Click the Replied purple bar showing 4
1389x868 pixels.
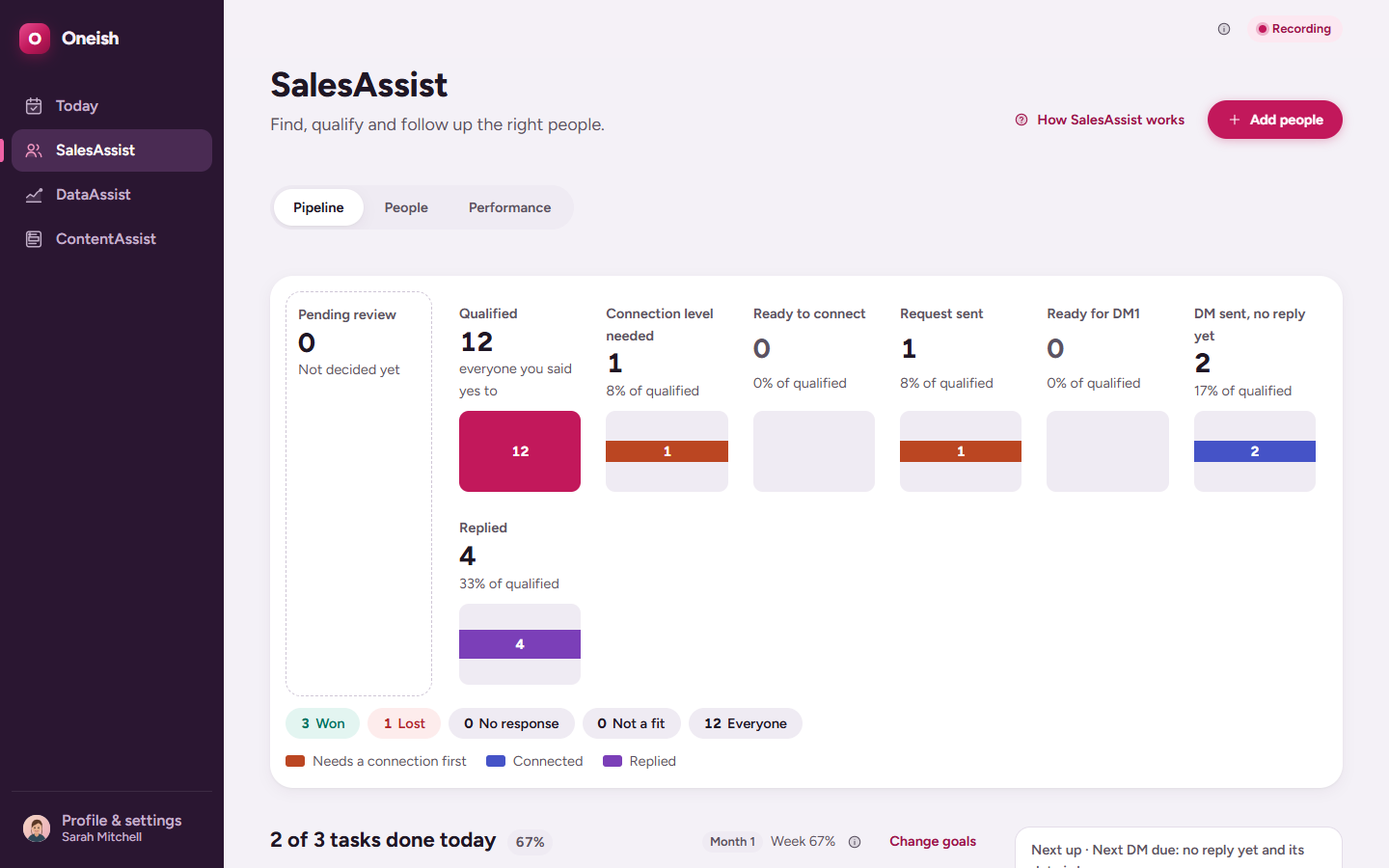tap(520, 644)
